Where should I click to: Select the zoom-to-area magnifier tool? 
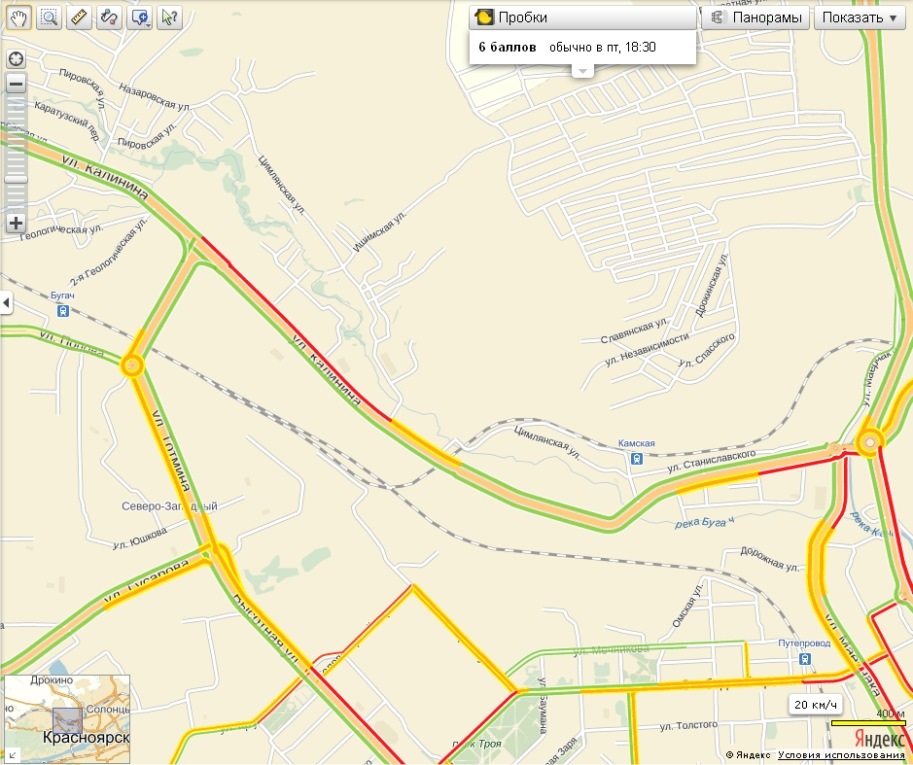(49, 17)
